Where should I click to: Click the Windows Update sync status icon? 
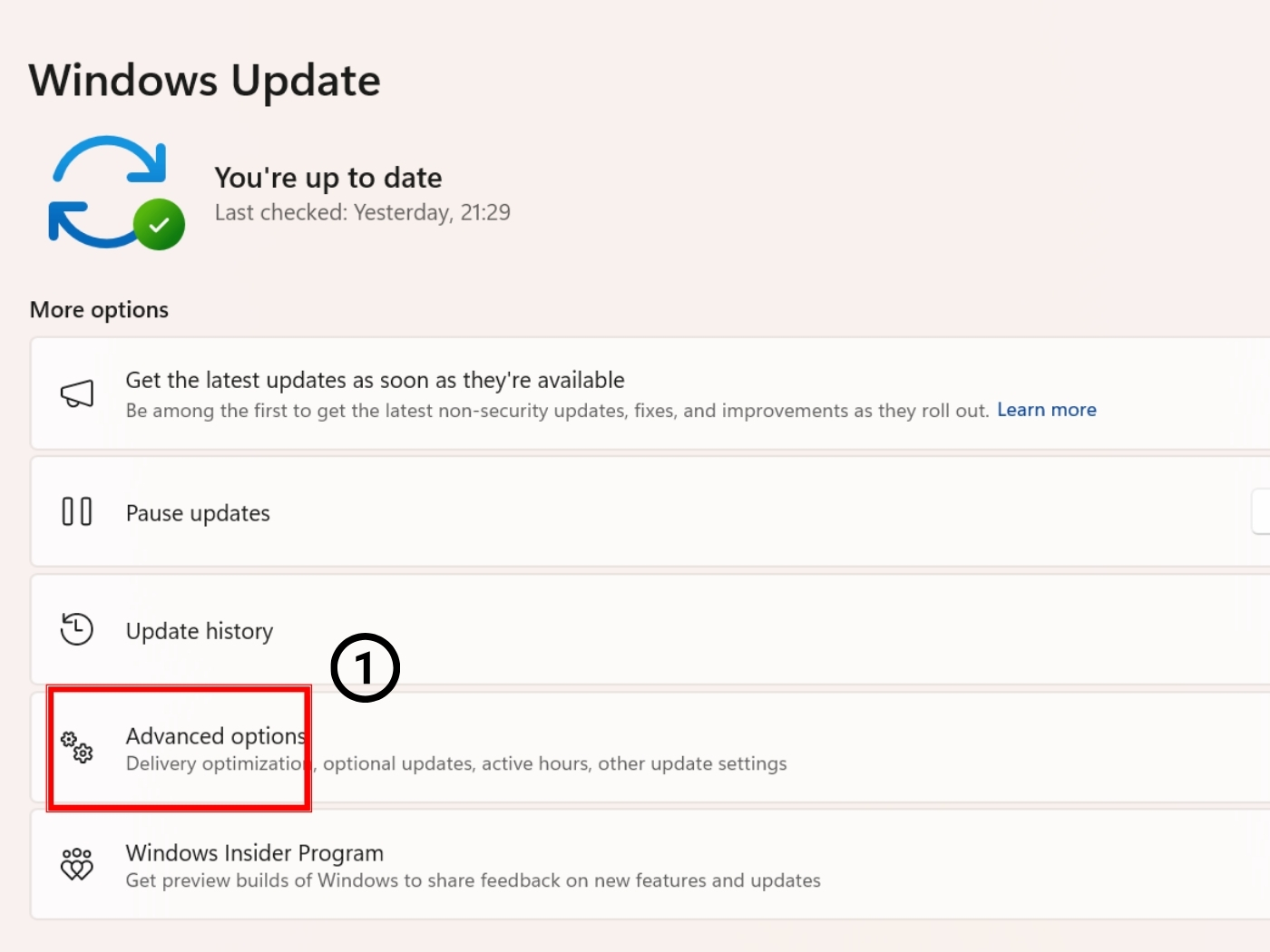coord(116,193)
